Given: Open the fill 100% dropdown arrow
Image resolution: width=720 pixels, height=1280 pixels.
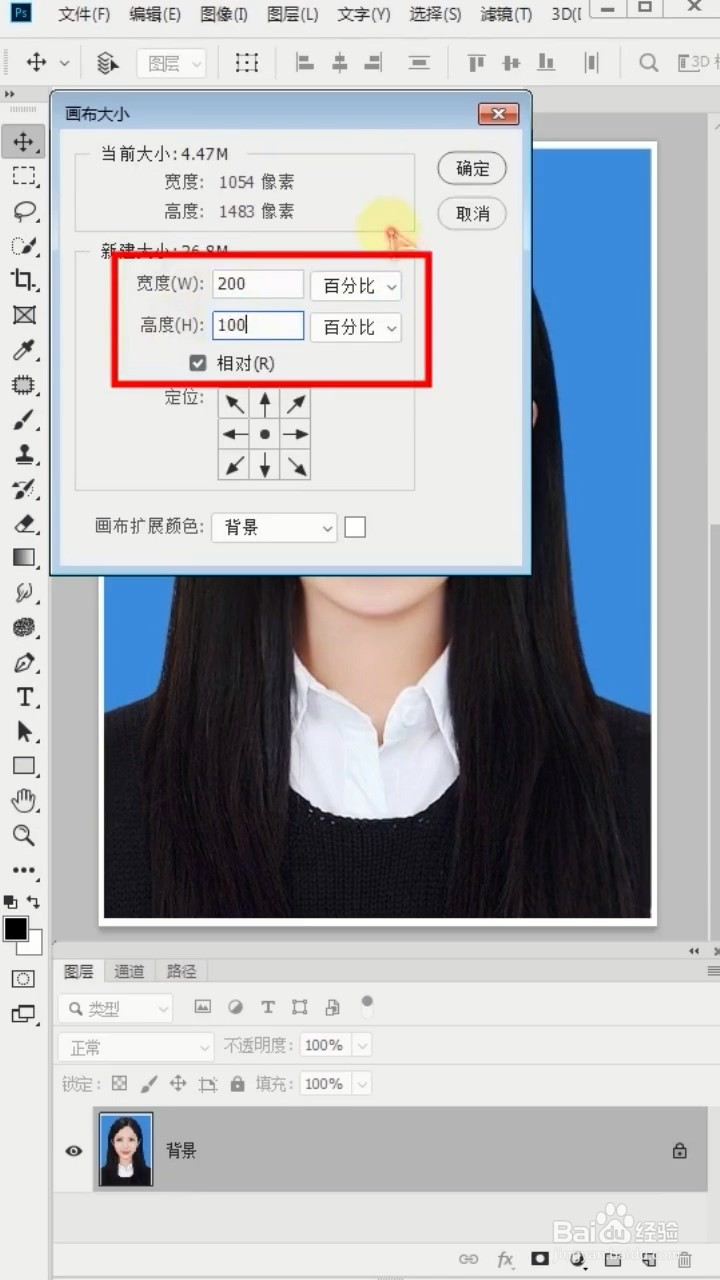Looking at the screenshot, I should [x=362, y=1084].
